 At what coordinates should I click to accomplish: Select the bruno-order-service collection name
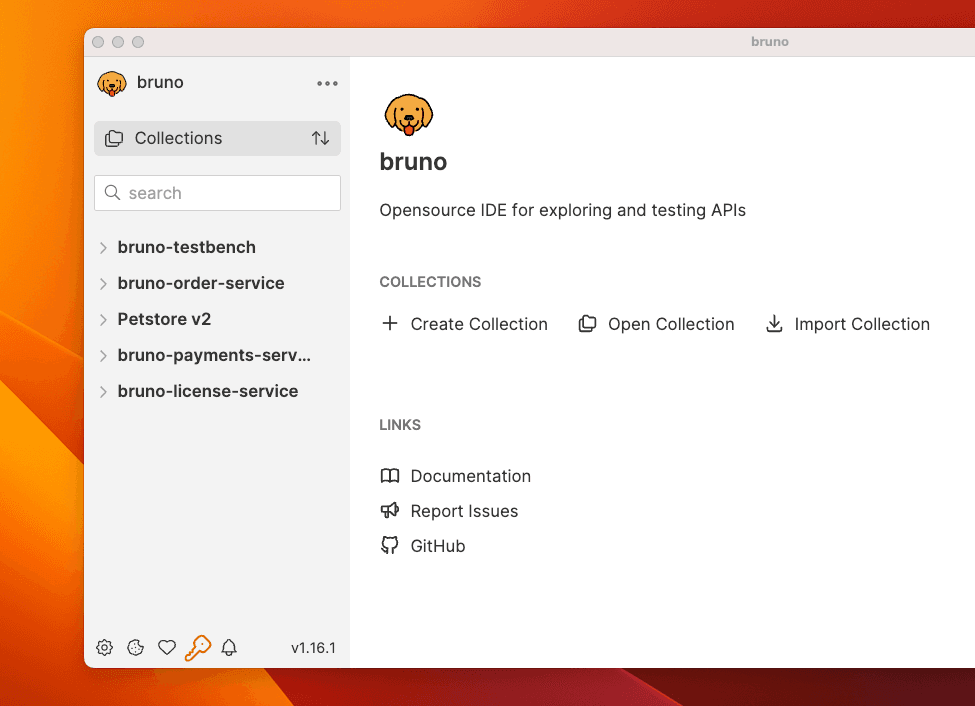click(x=201, y=283)
